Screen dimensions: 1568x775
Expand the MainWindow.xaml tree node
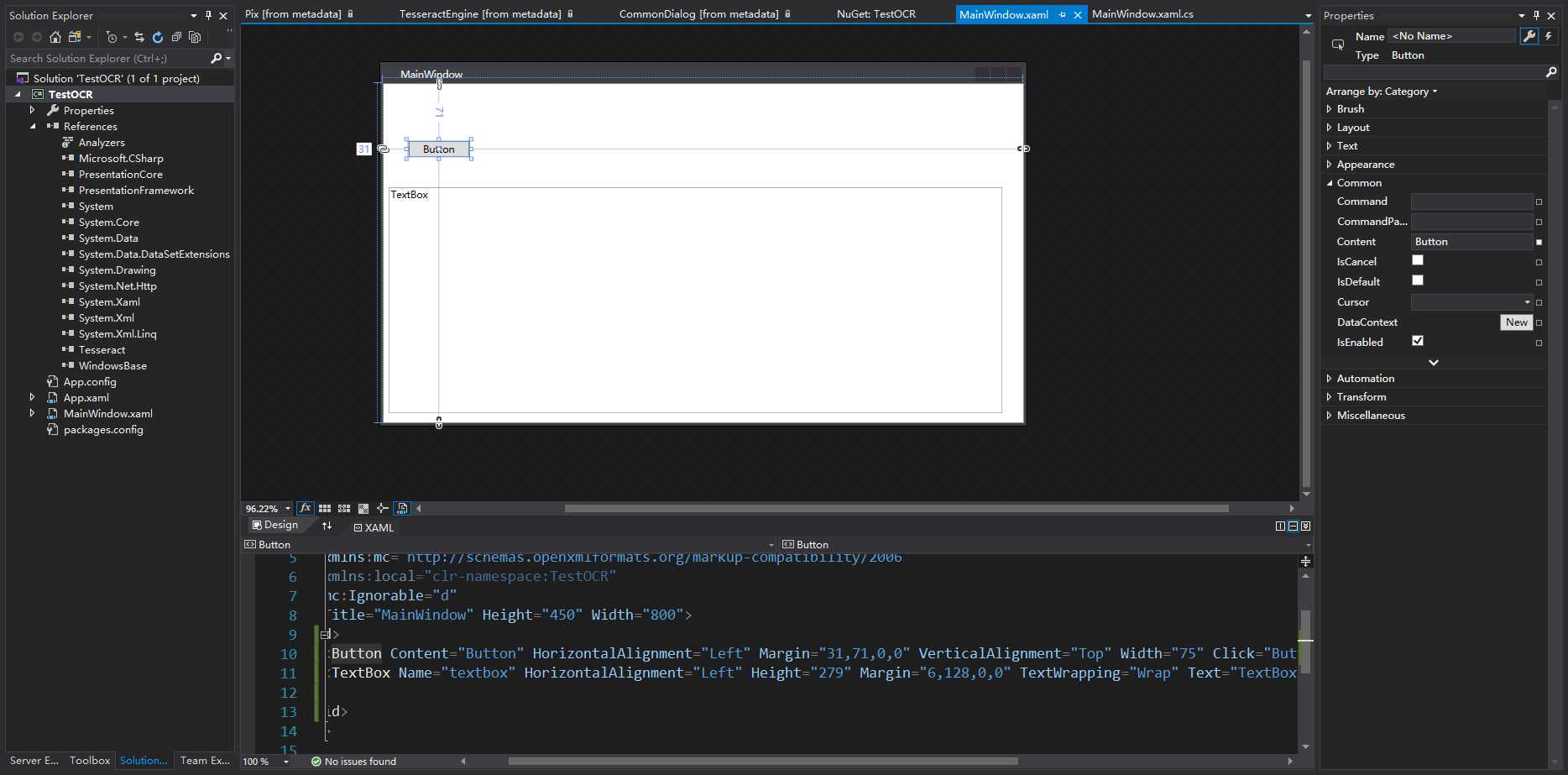pyautogui.click(x=33, y=413)
